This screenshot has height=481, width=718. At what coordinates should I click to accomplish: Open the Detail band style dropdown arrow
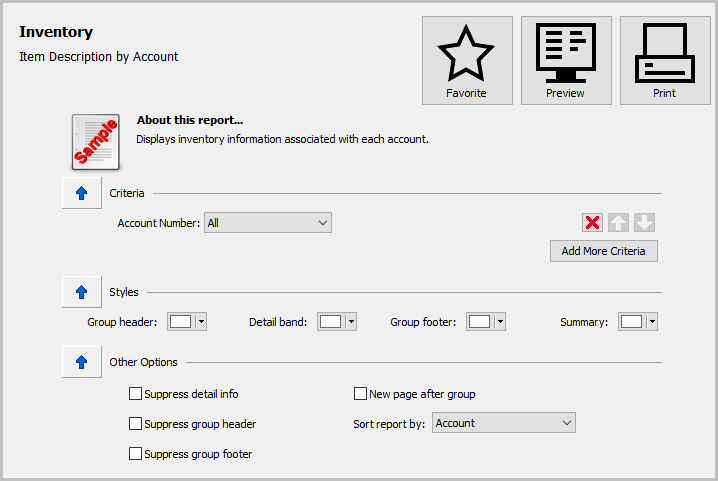pyautogui.click(x=351, y=322)
